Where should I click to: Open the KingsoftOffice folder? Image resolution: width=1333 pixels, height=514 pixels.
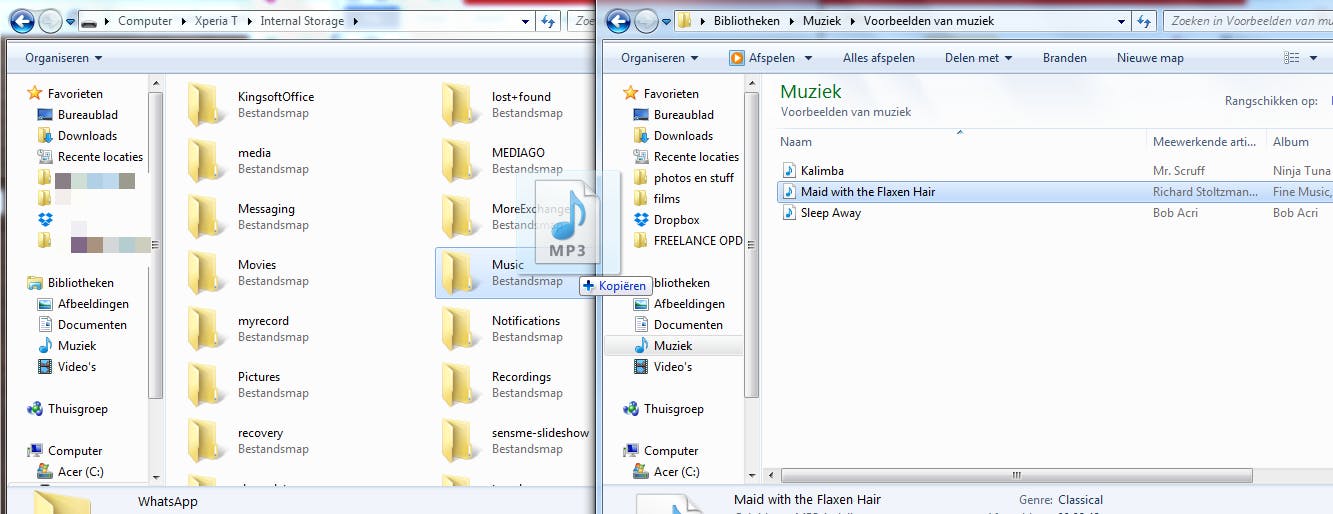click(251, 104)
